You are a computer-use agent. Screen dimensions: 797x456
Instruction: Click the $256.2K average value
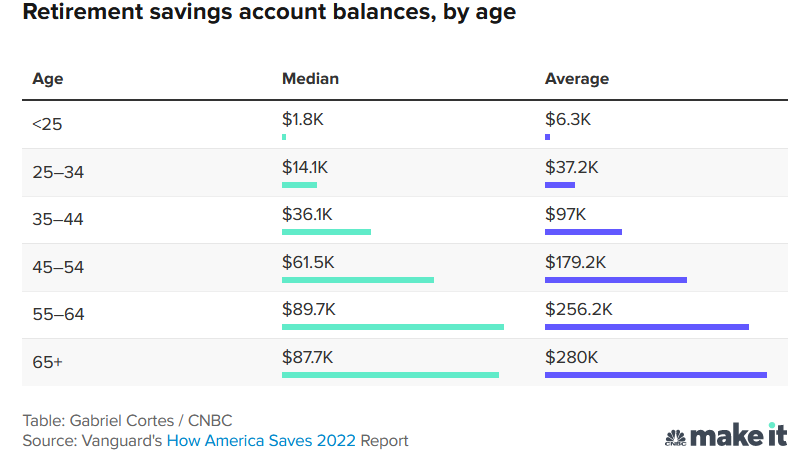(x=578, y=309)
